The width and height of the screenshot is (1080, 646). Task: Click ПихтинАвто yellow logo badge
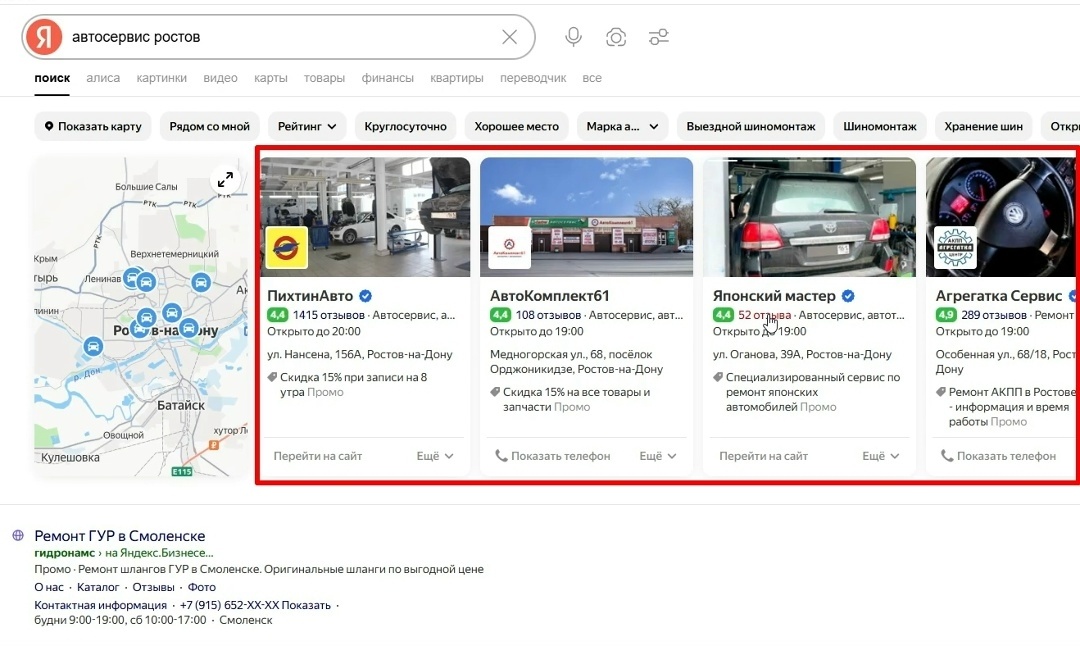pos(287,247)
